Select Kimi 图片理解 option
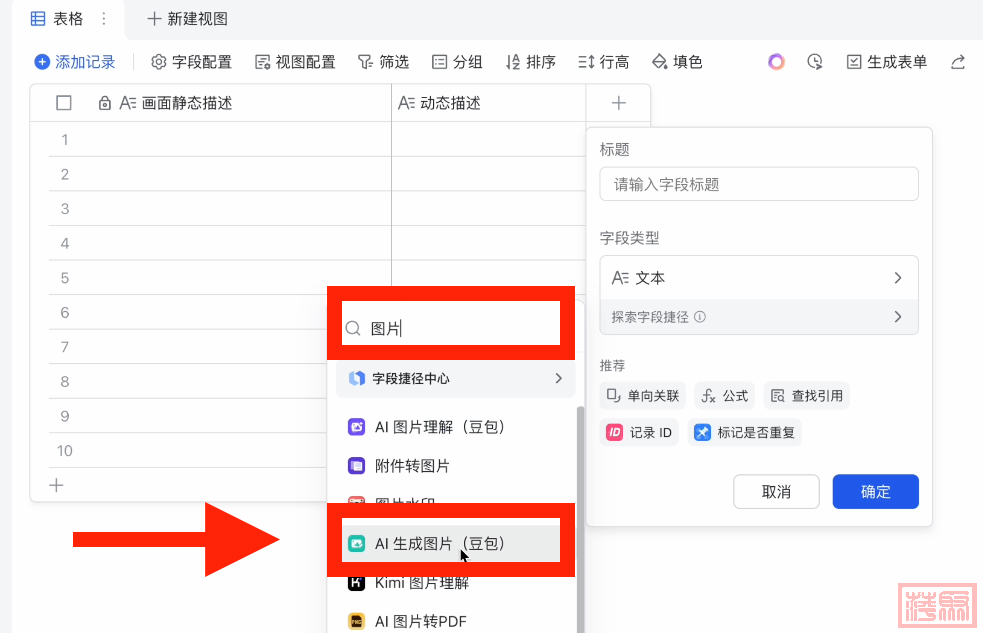Viewport: 983px width, 633px height. pos(421,583)
